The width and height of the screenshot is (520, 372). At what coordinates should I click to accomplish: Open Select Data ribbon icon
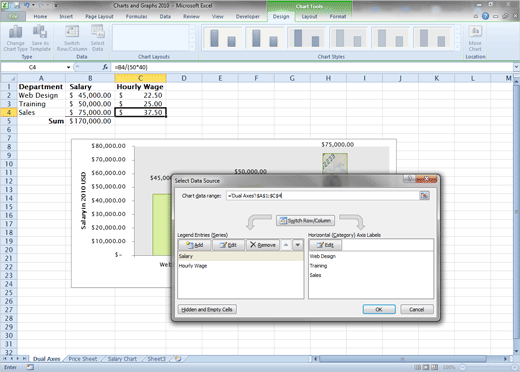click(x=97, y=32)
